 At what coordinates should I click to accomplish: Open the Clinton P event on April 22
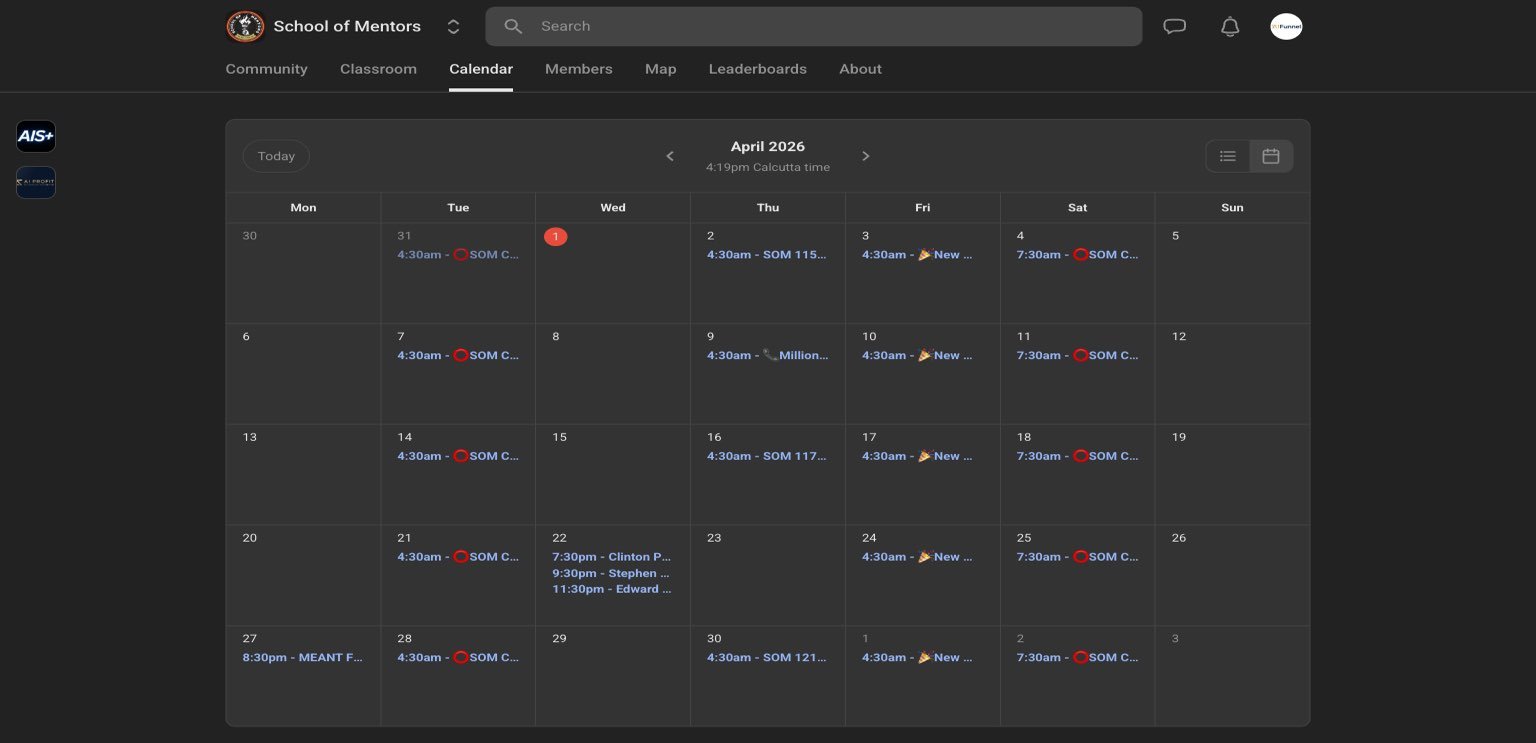point(612,557)
